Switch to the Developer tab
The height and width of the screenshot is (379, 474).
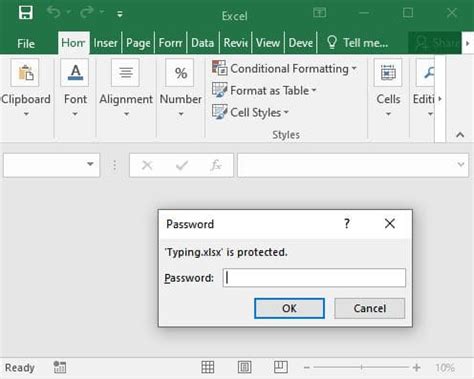click(x=300, y=43)
